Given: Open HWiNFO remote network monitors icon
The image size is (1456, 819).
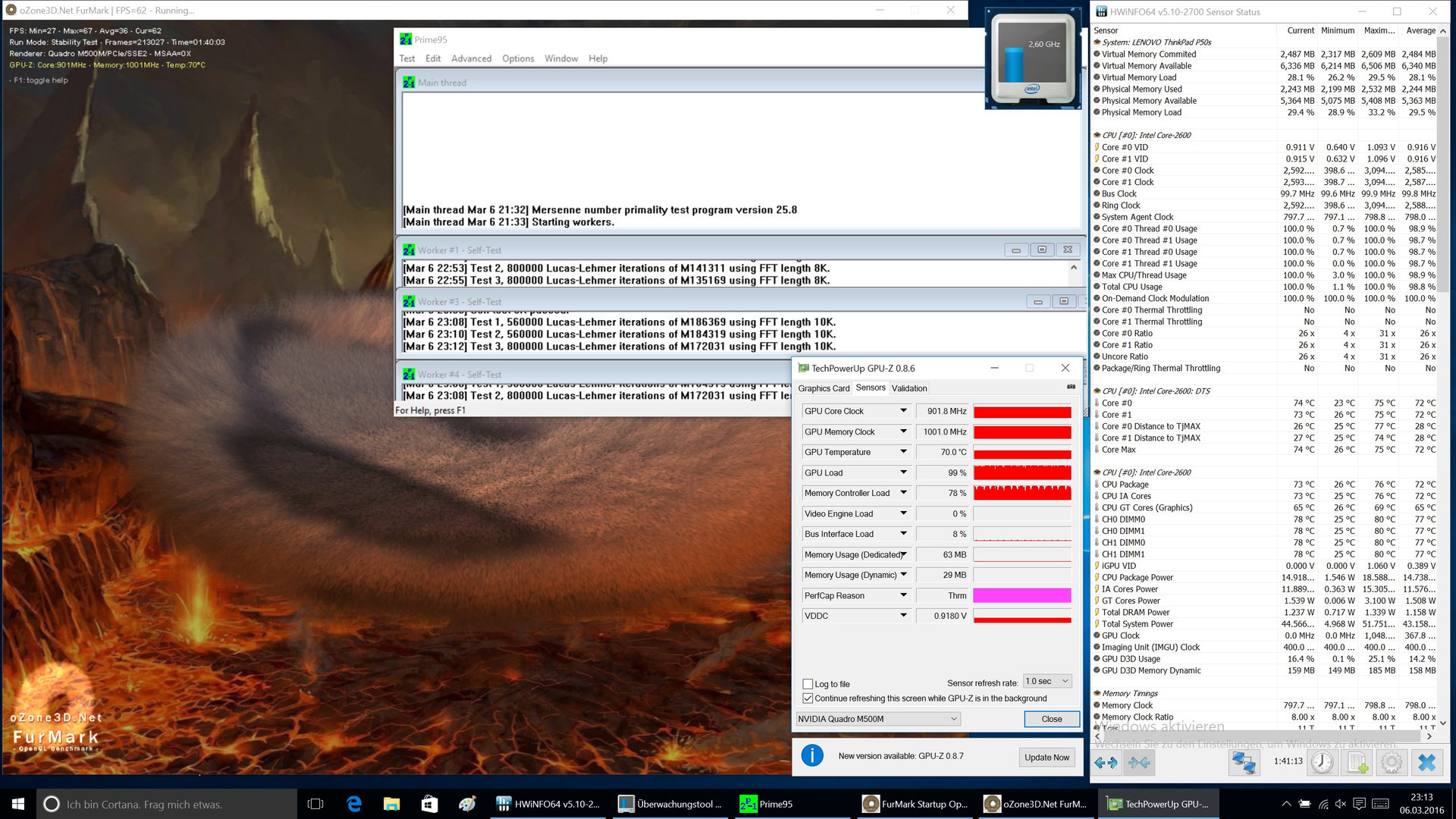Looking at the screenshot, I should (1243, 762).
